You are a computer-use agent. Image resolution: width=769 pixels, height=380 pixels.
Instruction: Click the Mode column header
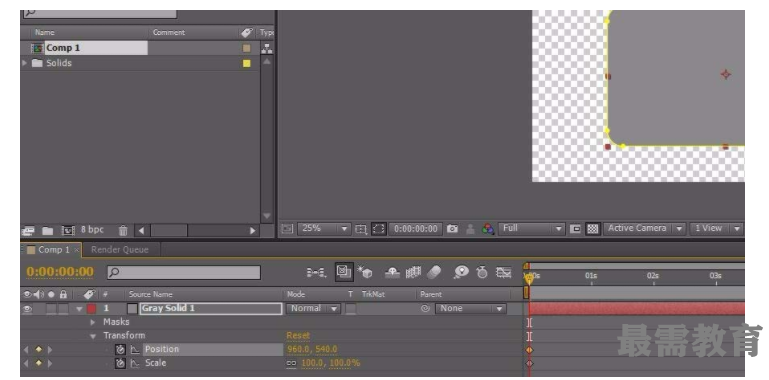click(x=296, y=294)
